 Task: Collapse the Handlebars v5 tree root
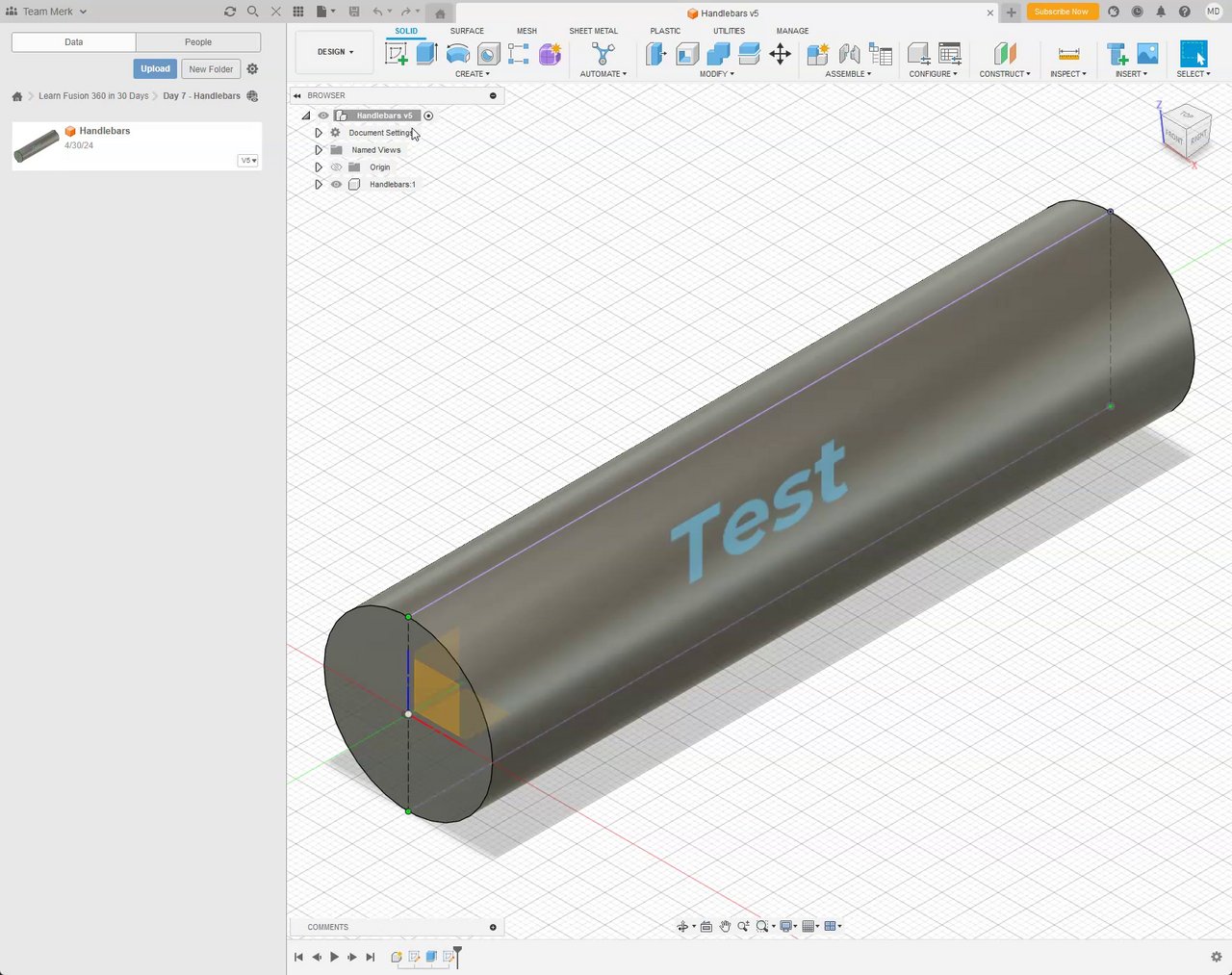[306, 115]
